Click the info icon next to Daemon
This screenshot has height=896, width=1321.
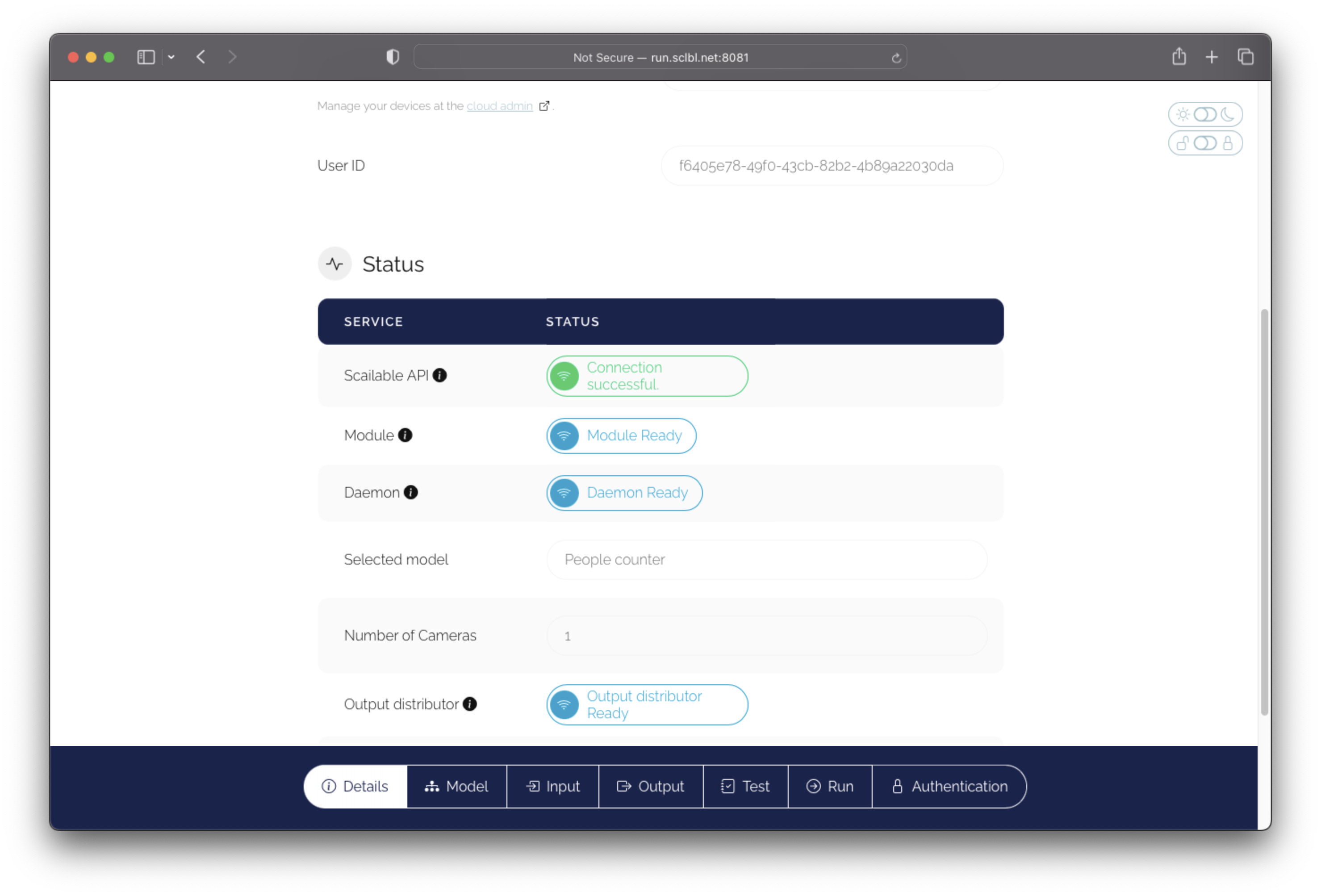click(410, 492)
